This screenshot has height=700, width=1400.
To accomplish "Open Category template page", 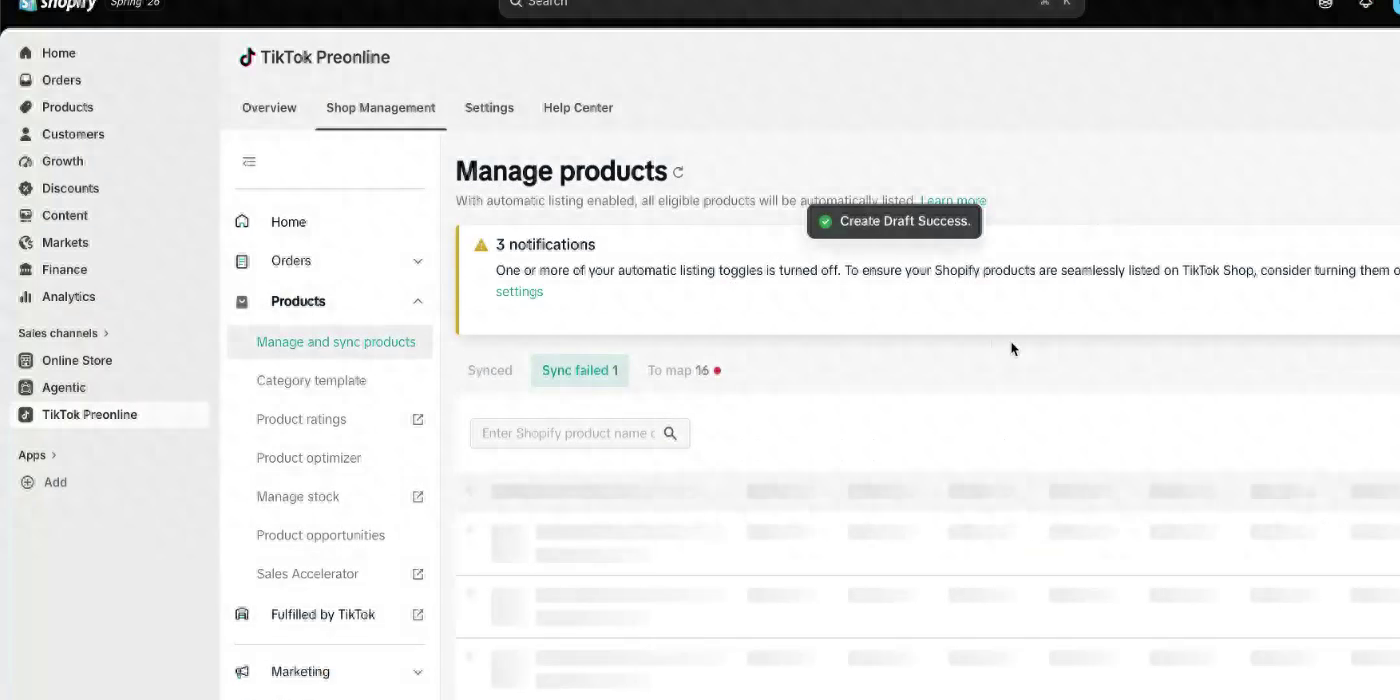I will 311,381.
